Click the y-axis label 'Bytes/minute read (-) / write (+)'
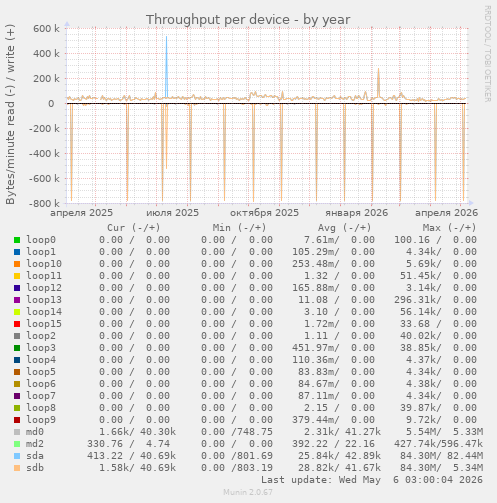Viewport: 497px width, 503px height. point(10,114)
